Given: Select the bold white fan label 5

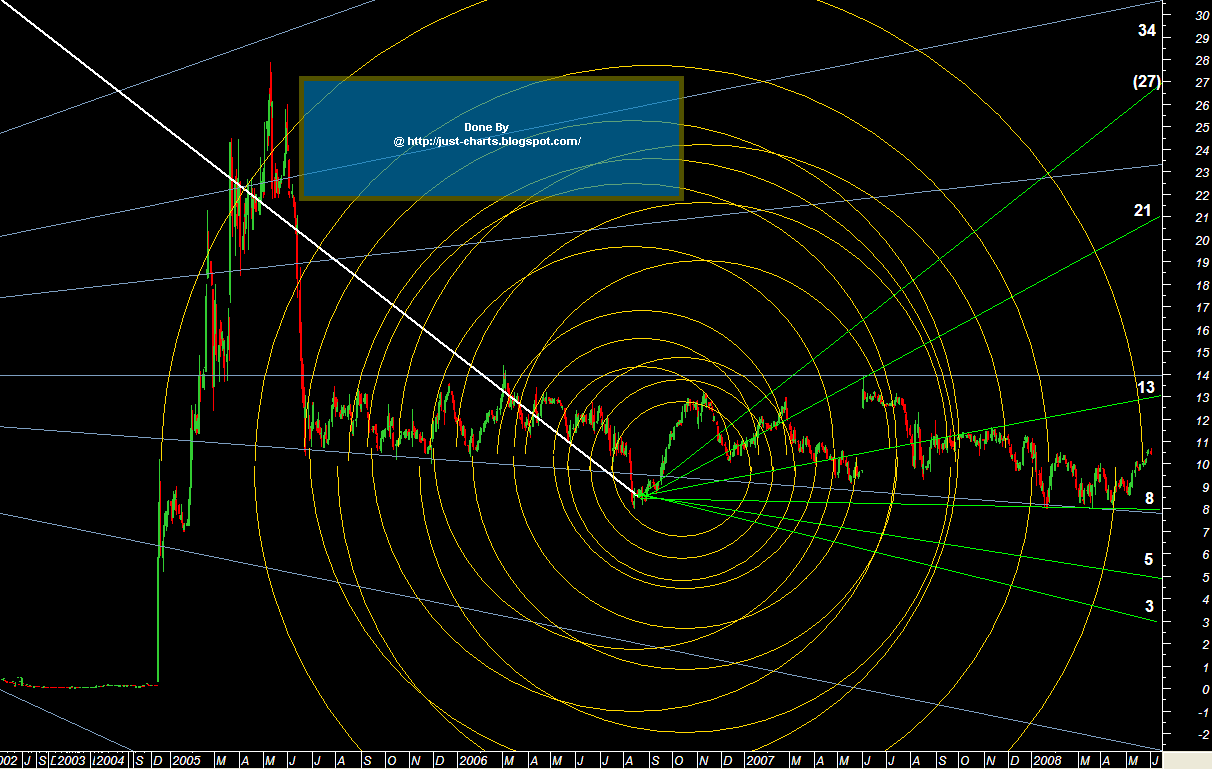Looking at the screenshot, I should click(1150, 559).
